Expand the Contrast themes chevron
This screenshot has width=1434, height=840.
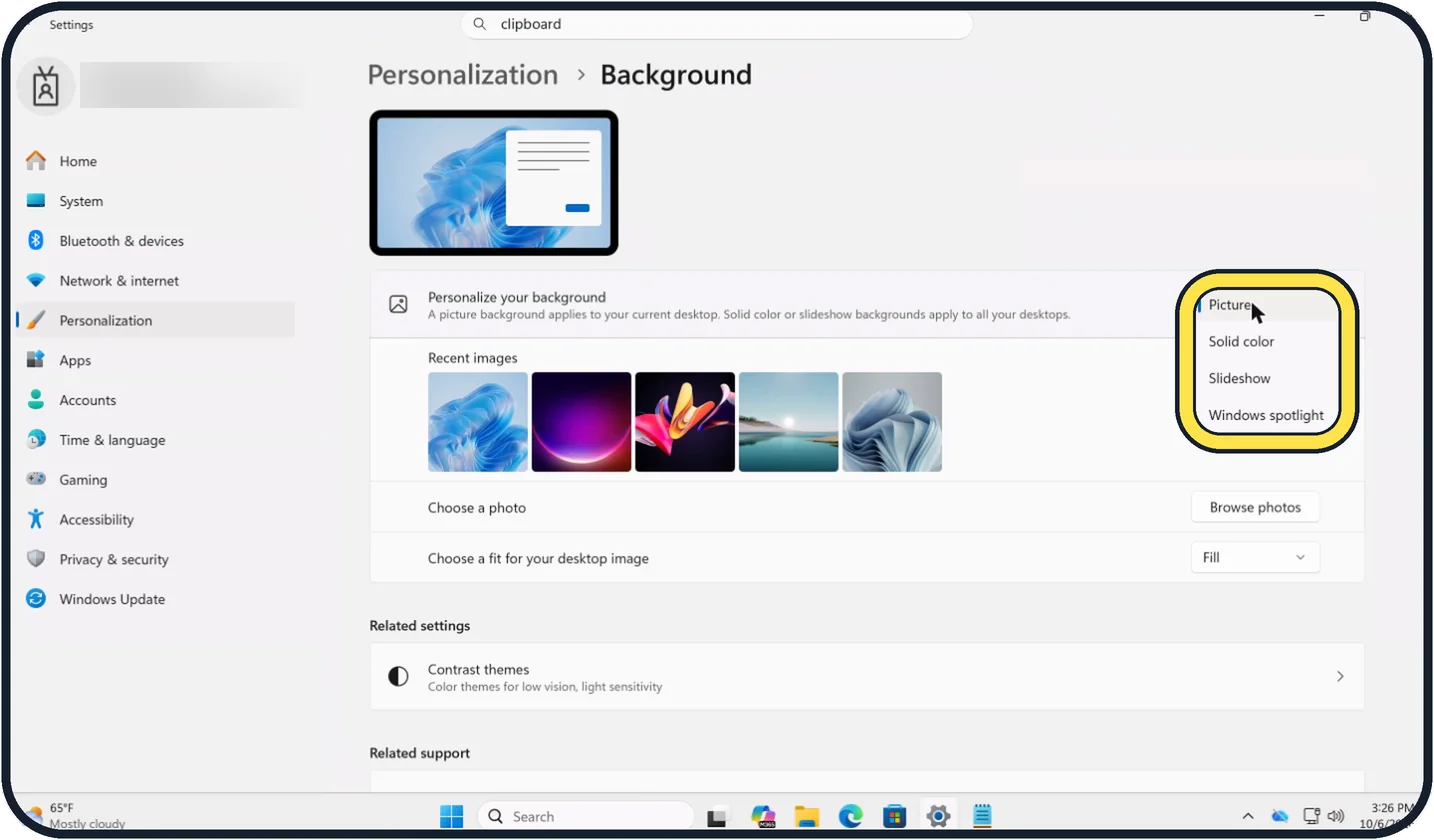[x=1340, y=676]
